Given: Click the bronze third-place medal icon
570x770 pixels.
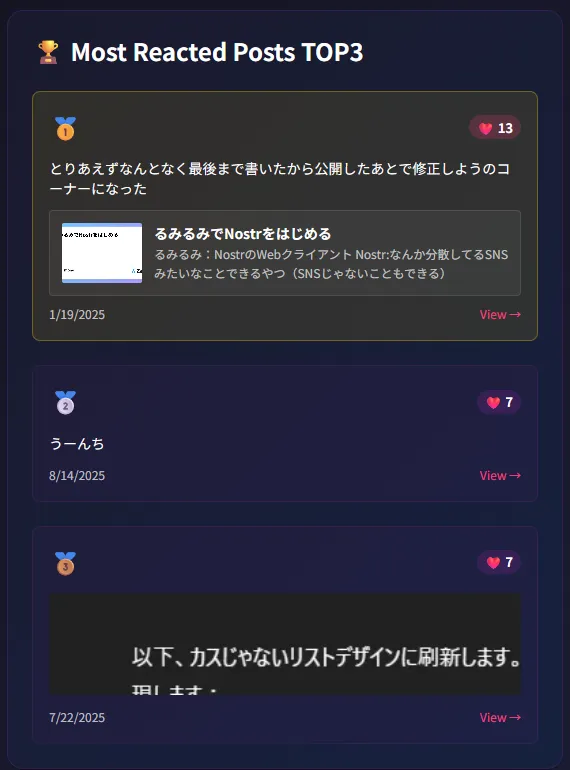Looking at the screenshot, I should coord(65,564).
